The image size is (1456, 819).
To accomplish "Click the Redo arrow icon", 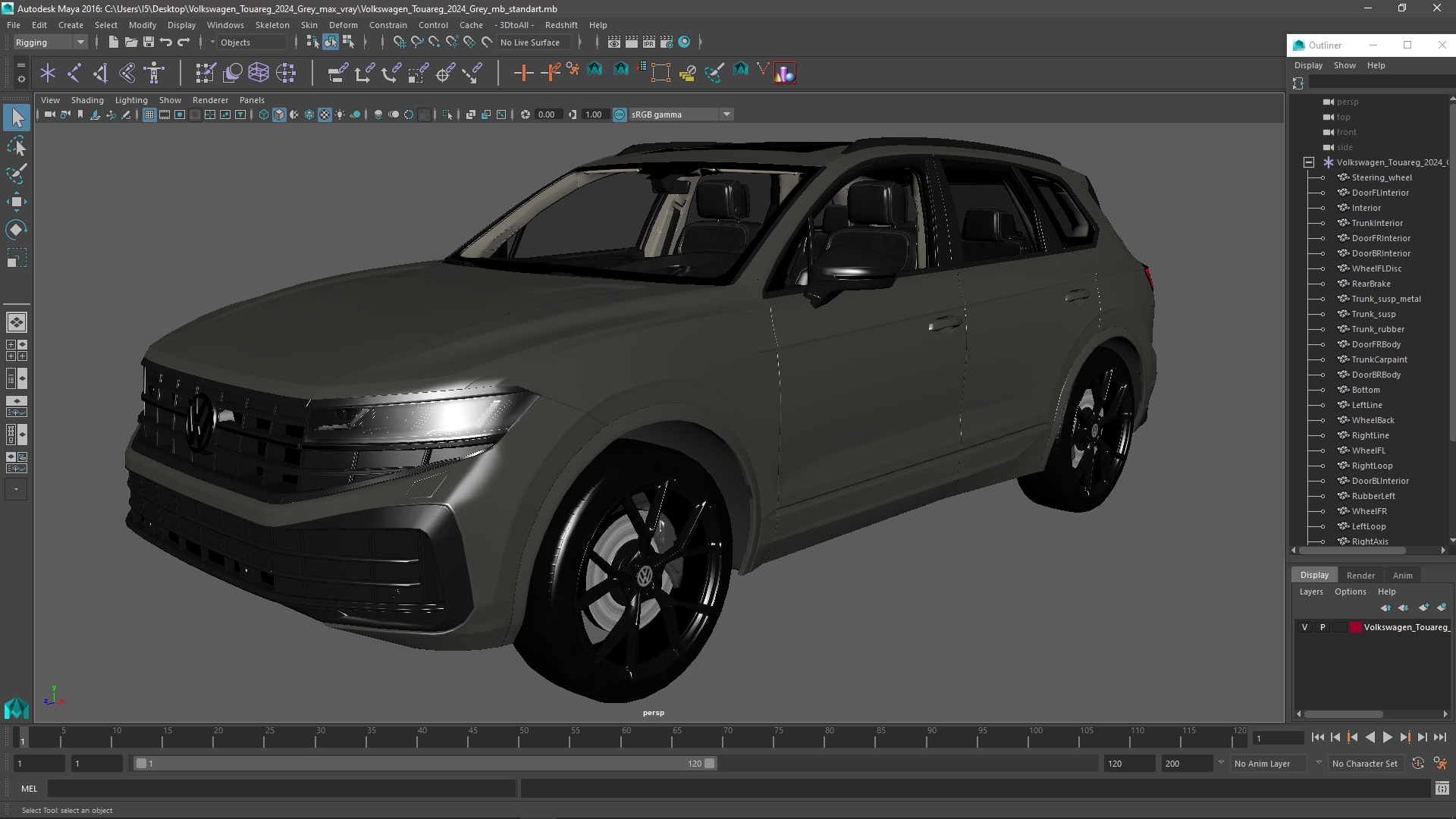I will [x=184, y=42].
